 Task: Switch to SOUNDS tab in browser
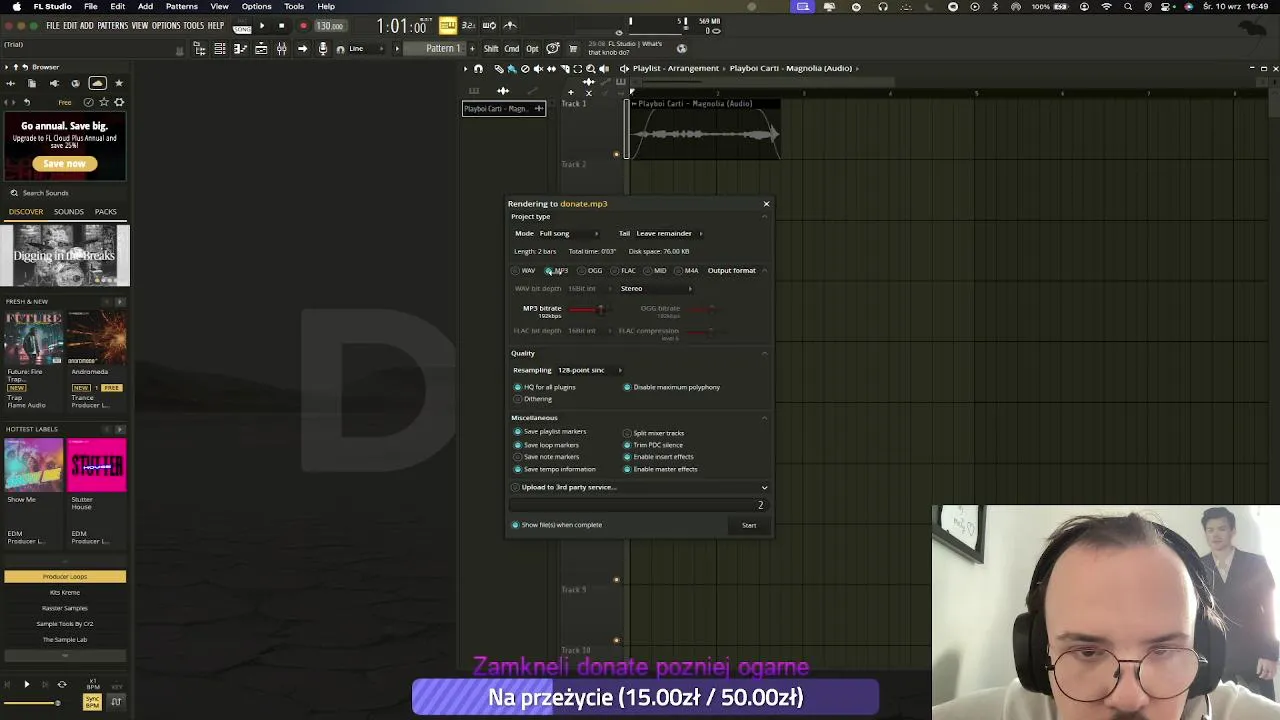click(69, 212)
